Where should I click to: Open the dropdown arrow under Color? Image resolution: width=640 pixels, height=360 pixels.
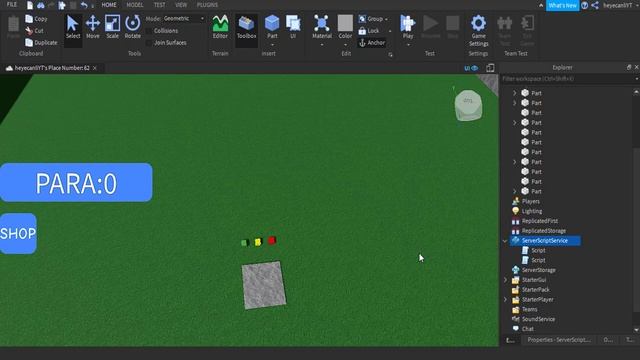(345, 45)
